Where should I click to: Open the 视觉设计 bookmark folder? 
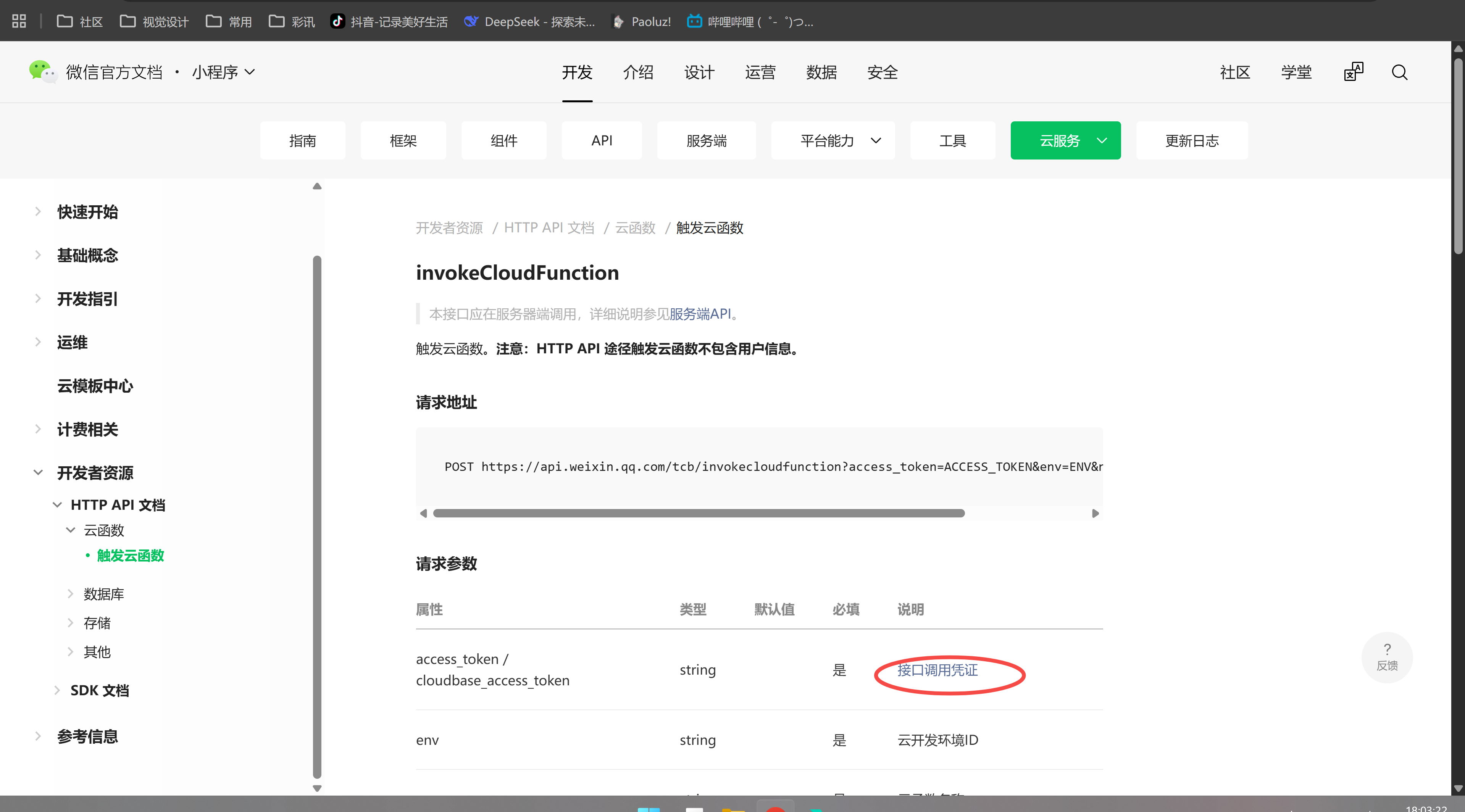154,22
